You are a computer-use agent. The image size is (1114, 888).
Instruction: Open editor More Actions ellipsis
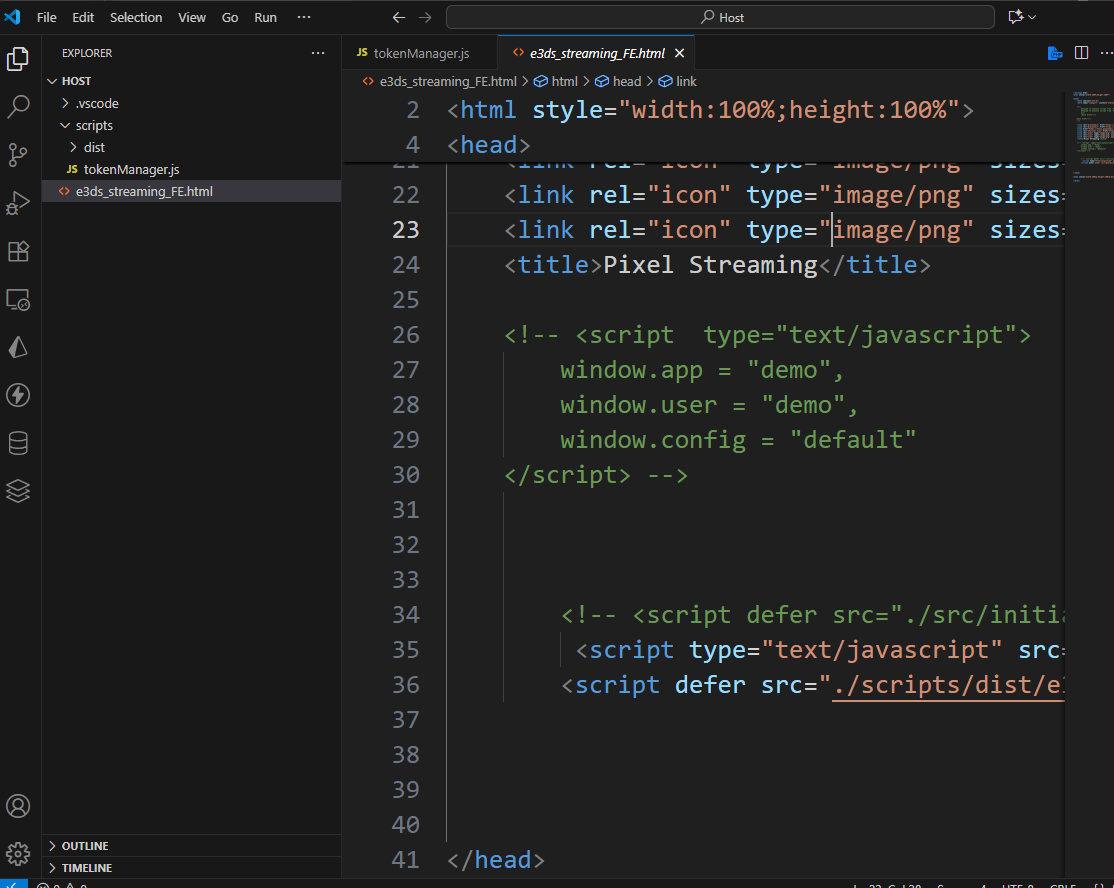pos(1106,53)
